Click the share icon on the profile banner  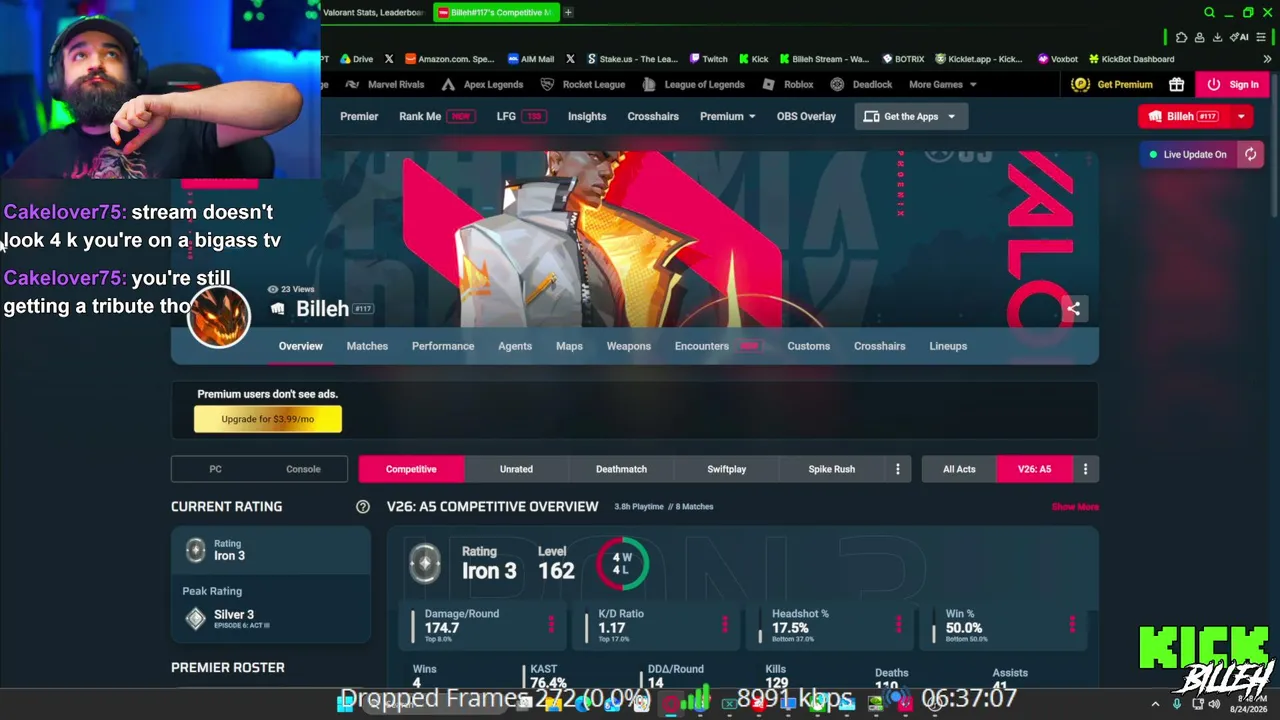coord(1073,309)
